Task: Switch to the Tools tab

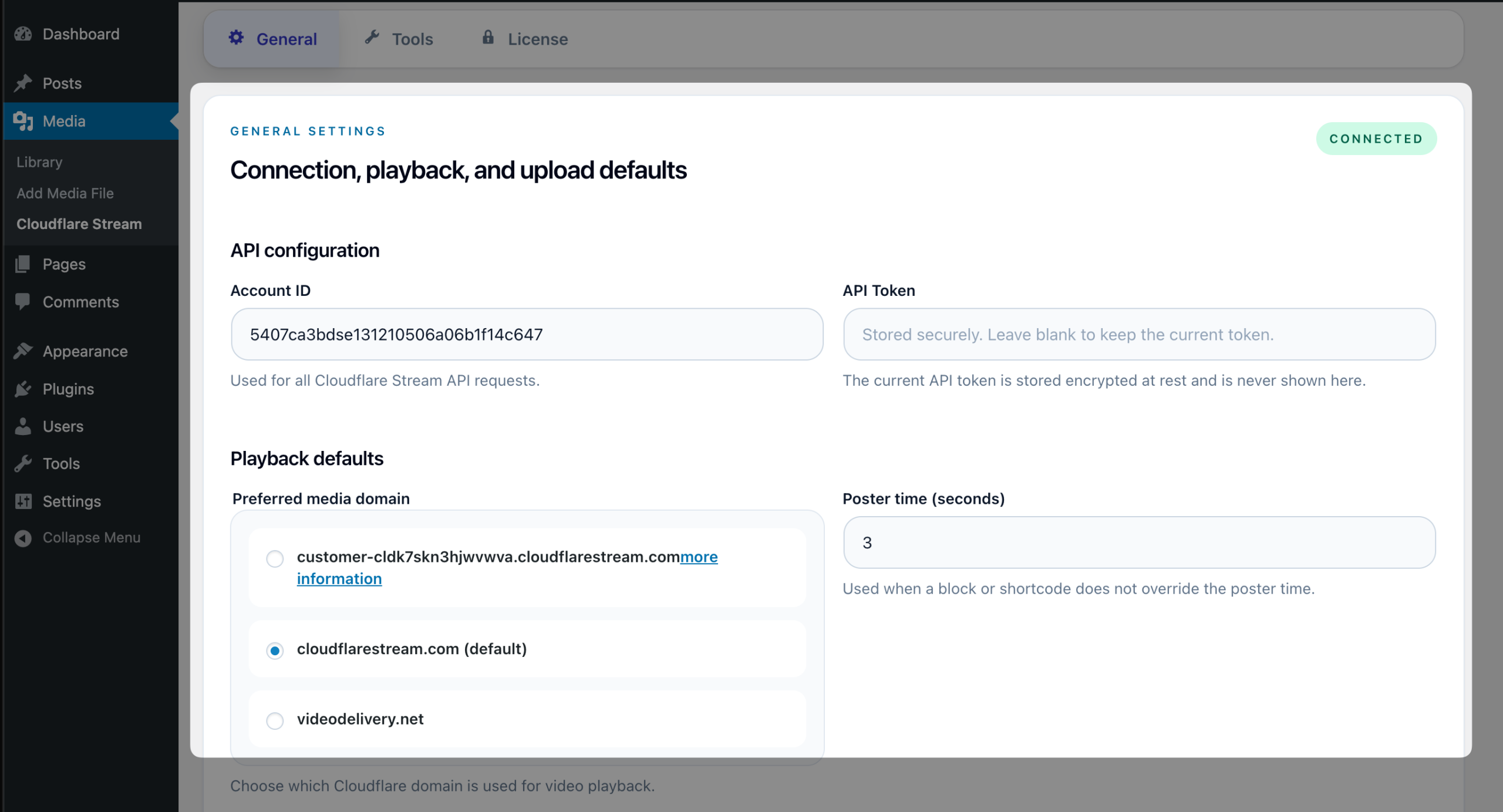Action: tap(399, 39)
